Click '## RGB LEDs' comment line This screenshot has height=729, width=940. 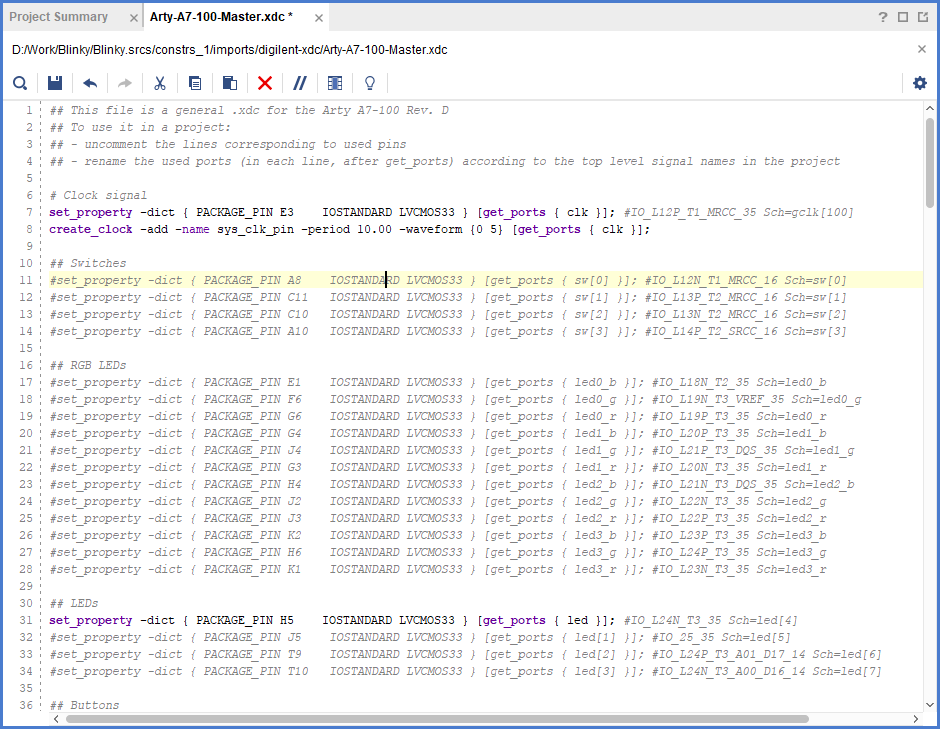tap(88, 365)
